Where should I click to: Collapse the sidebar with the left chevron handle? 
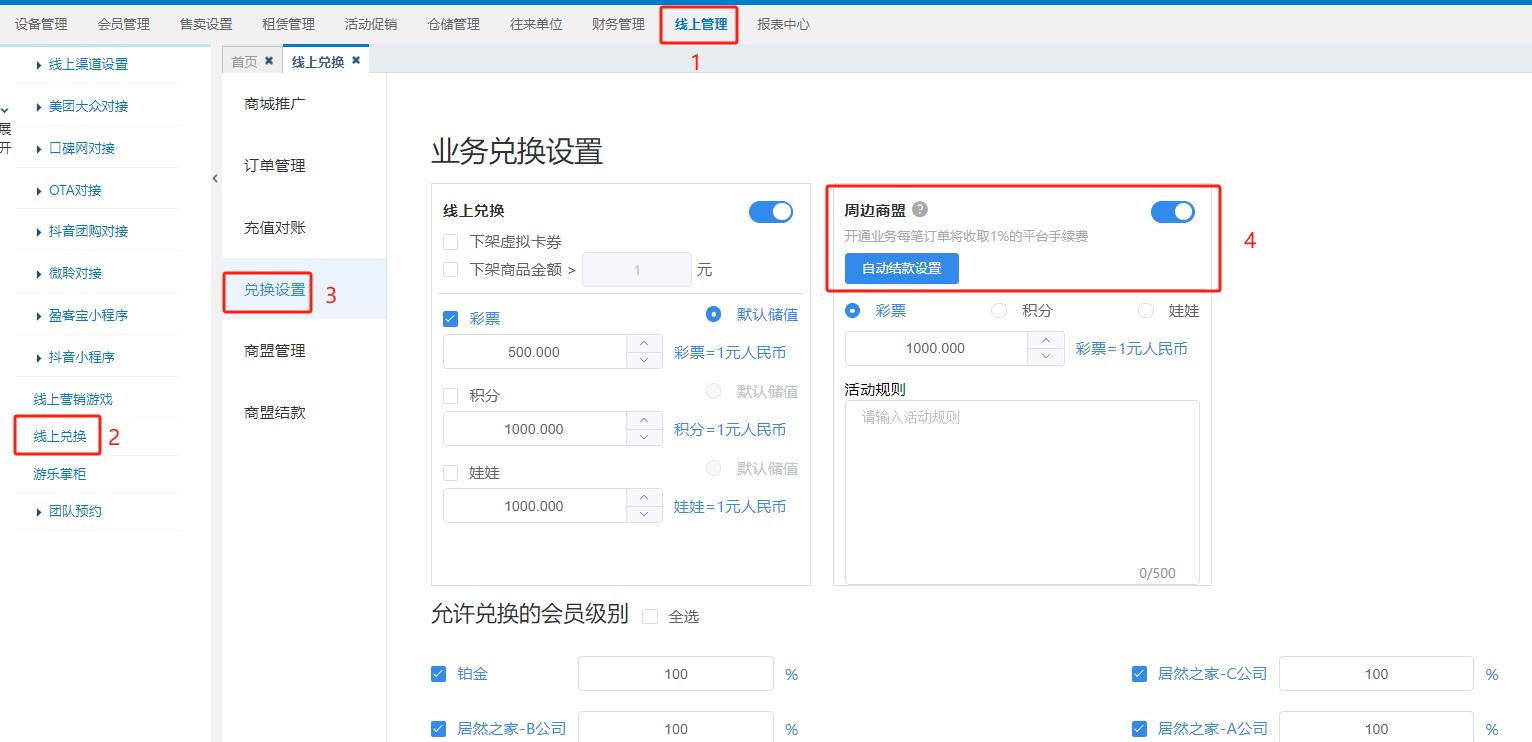(215, 179)
